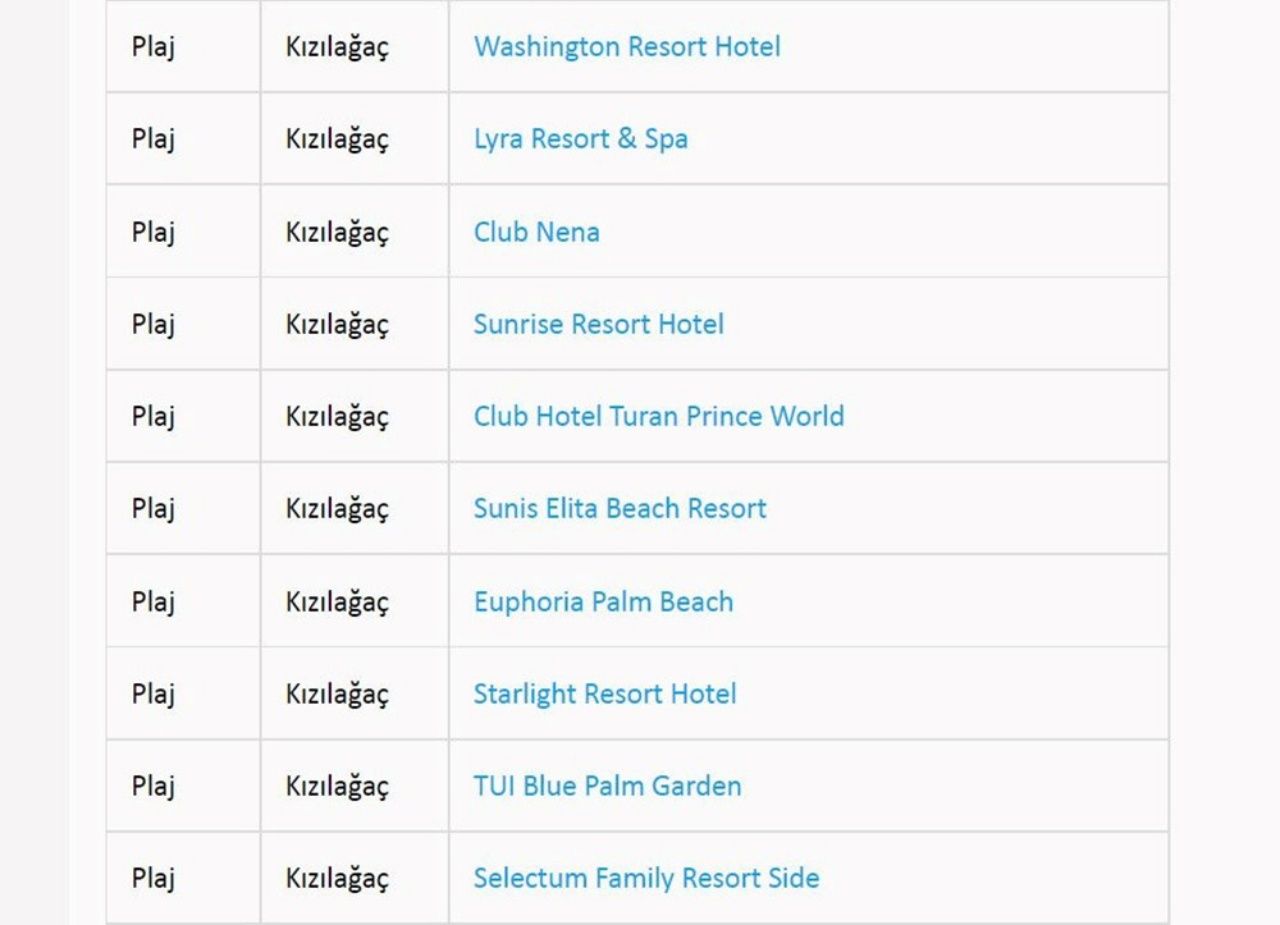Viewport: 1280px width, 925px height.
Task: Click Kızılağaç cell in Lyra Resort row
Action: [355, 139]
